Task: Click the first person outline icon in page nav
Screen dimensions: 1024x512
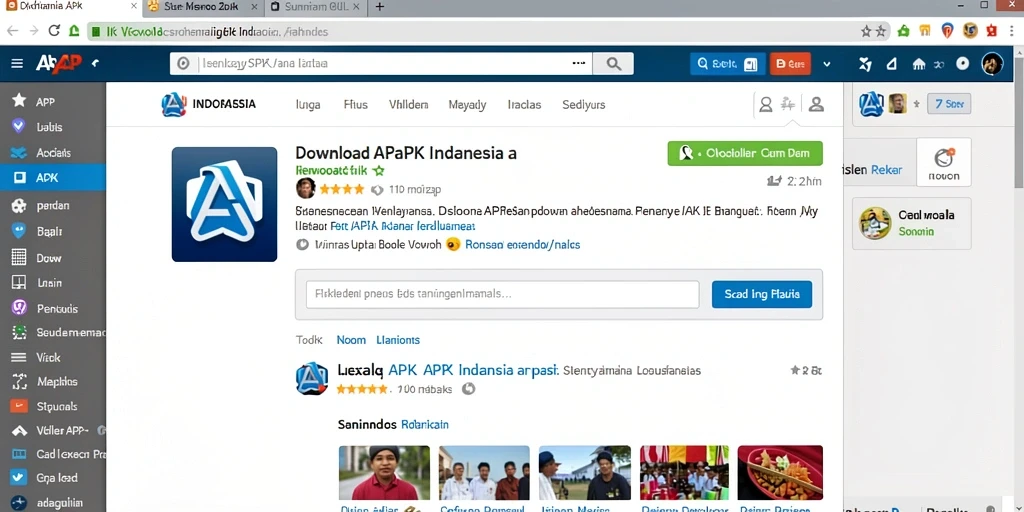Action: click(x=765, y=104)
